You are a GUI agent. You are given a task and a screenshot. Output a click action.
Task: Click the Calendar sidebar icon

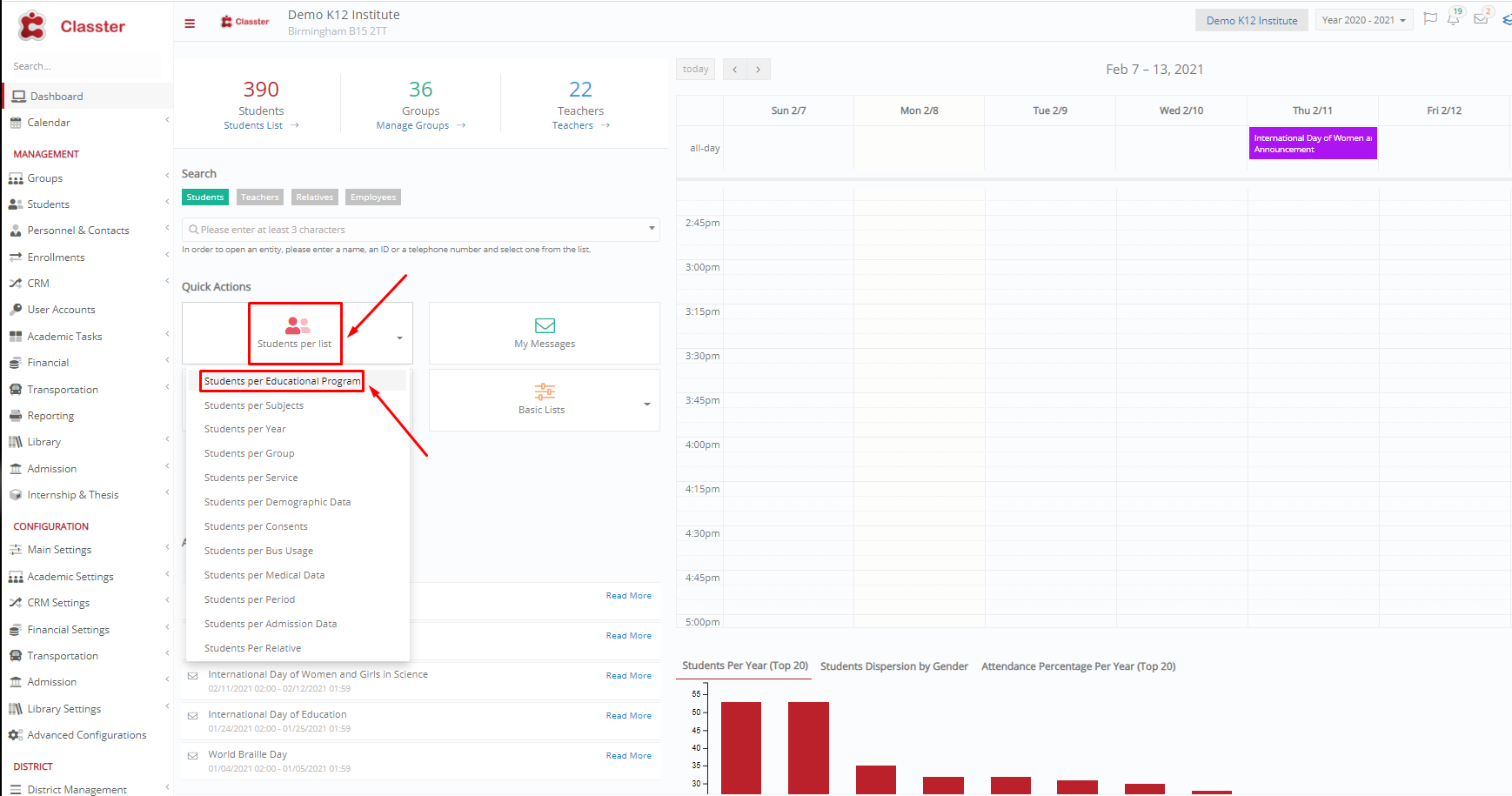coord(16,123)
